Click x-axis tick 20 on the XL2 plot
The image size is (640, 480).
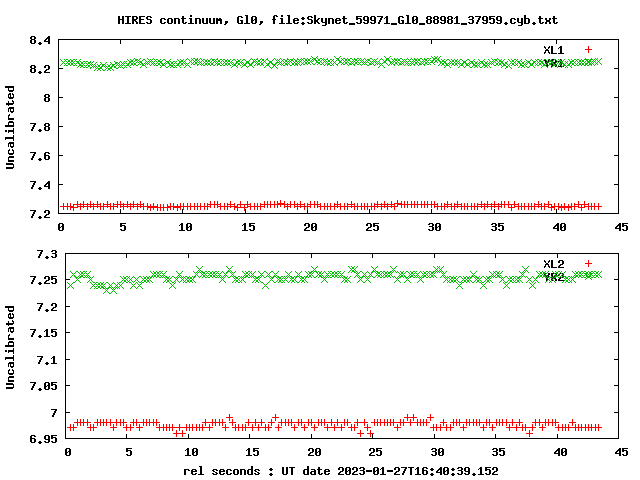(314, 452)
